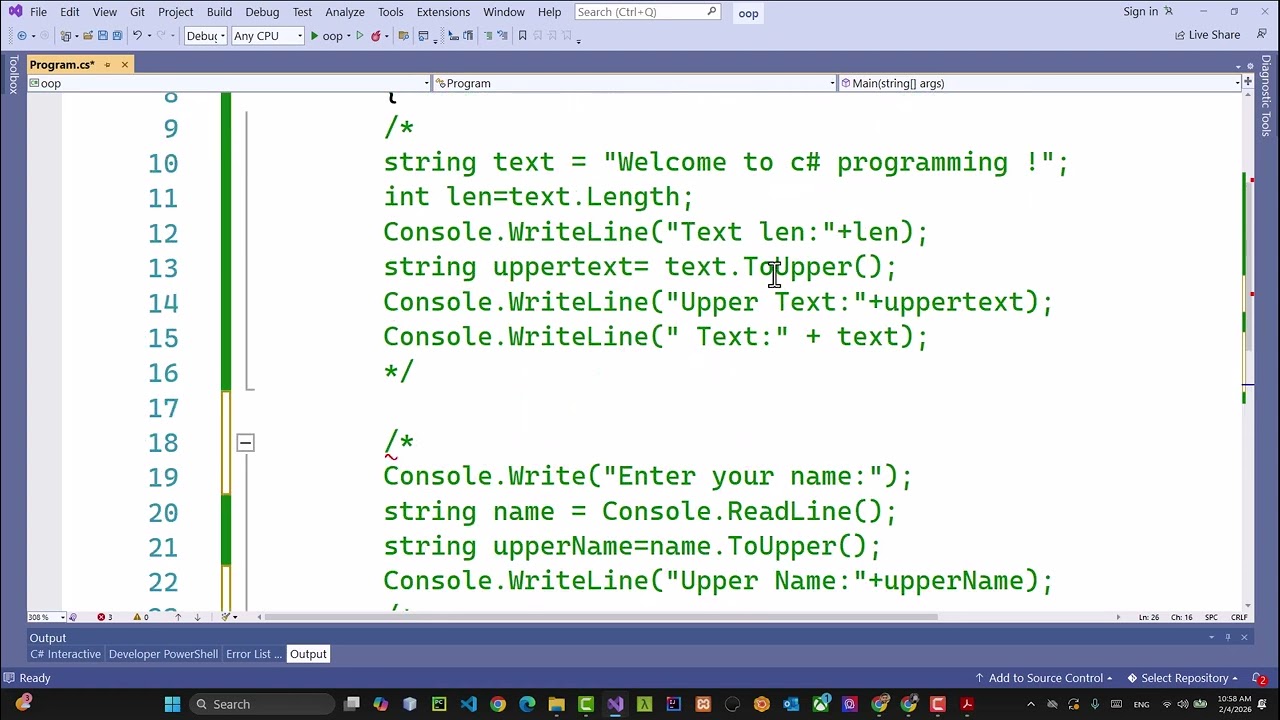Start Without Debugging hollow play icon

pos(360,36)
